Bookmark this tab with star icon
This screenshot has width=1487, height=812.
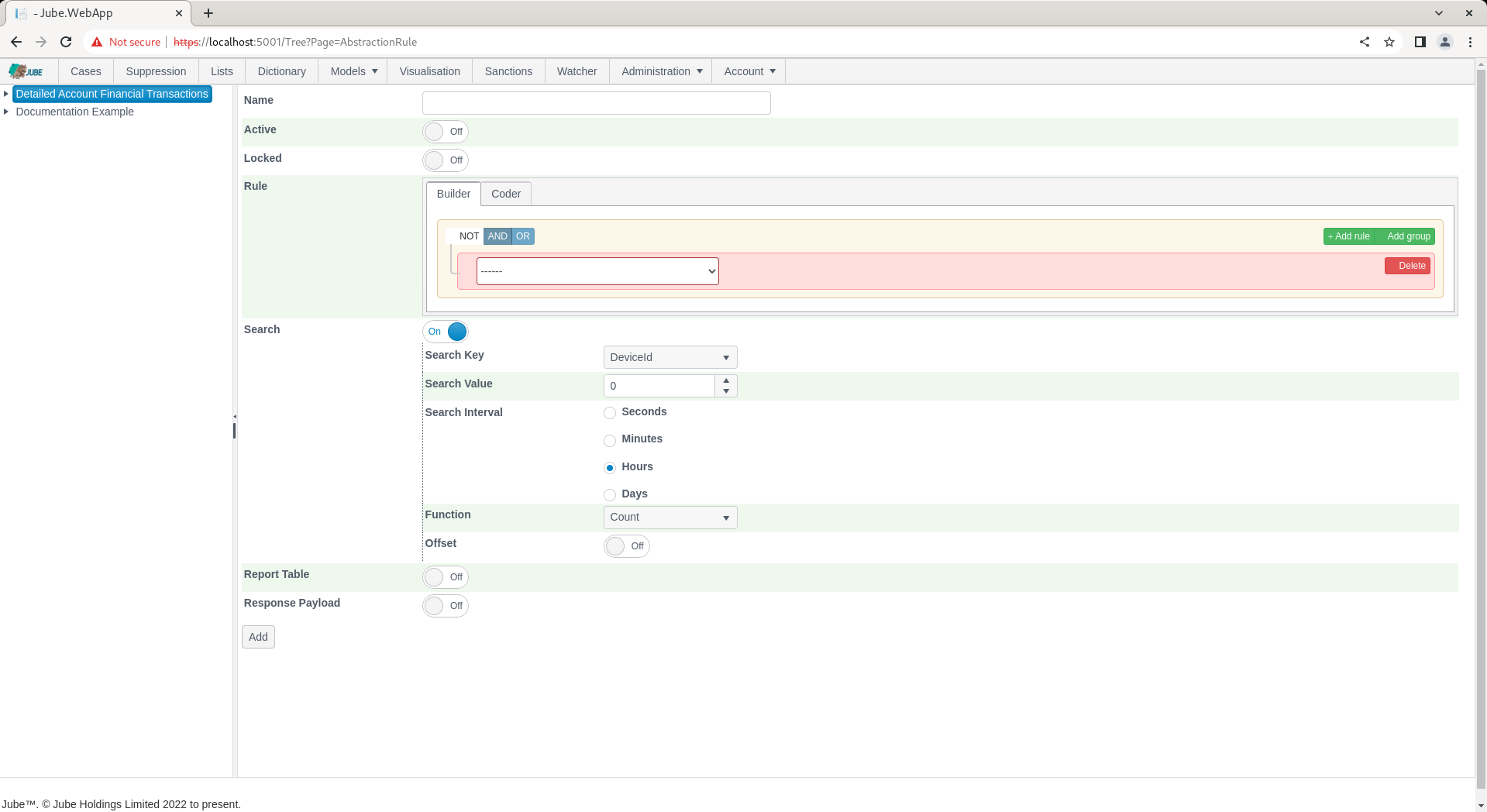point(1389,42)
